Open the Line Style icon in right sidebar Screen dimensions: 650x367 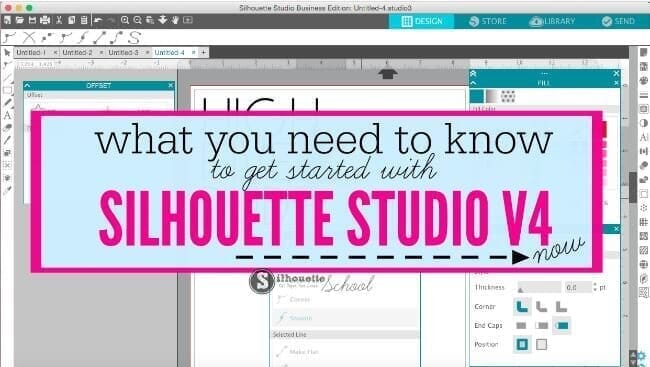coord(644,95)
